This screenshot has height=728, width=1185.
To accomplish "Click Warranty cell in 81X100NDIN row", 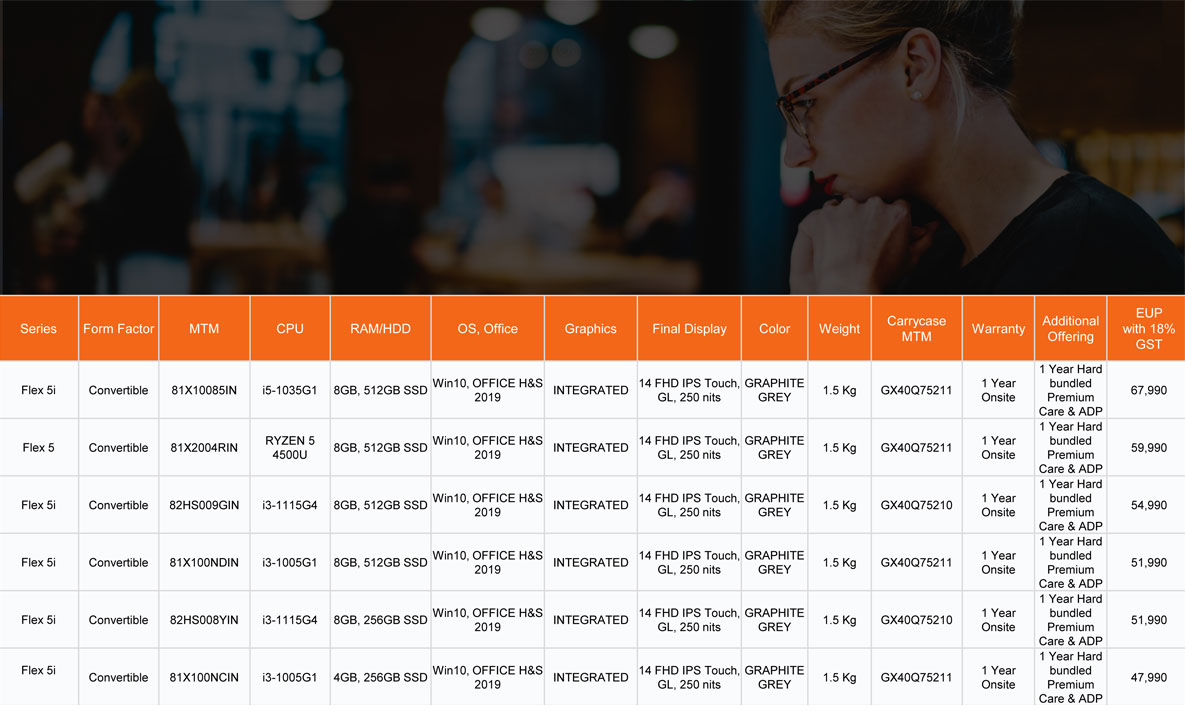I will coord(998,562).
